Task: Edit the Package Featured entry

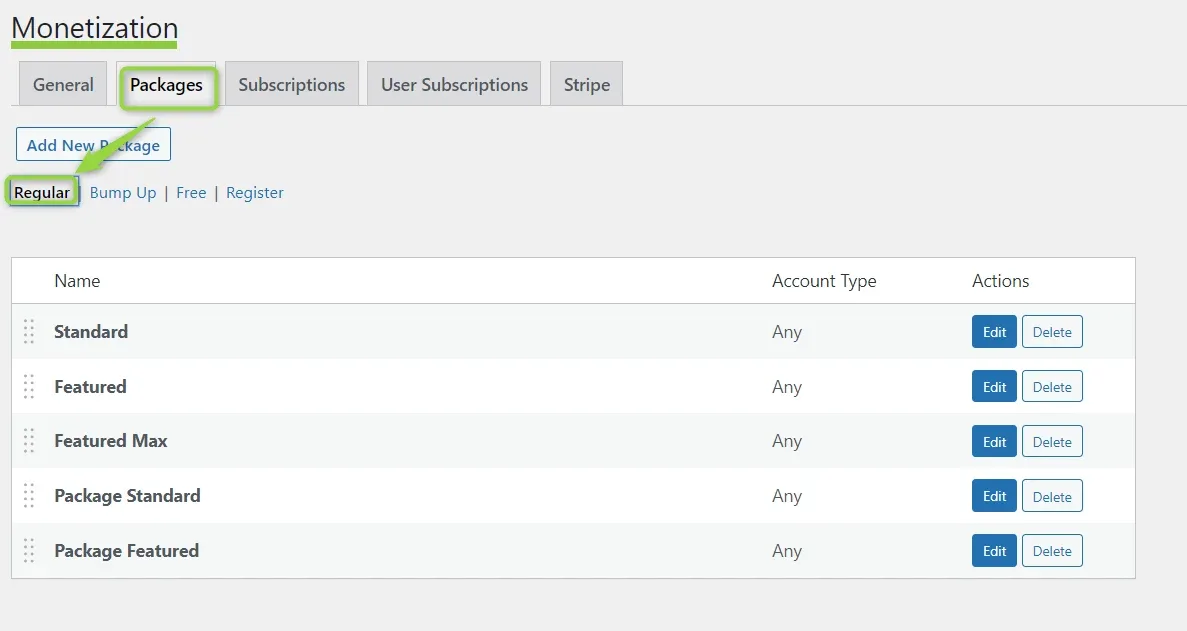Action: [994, 551]
